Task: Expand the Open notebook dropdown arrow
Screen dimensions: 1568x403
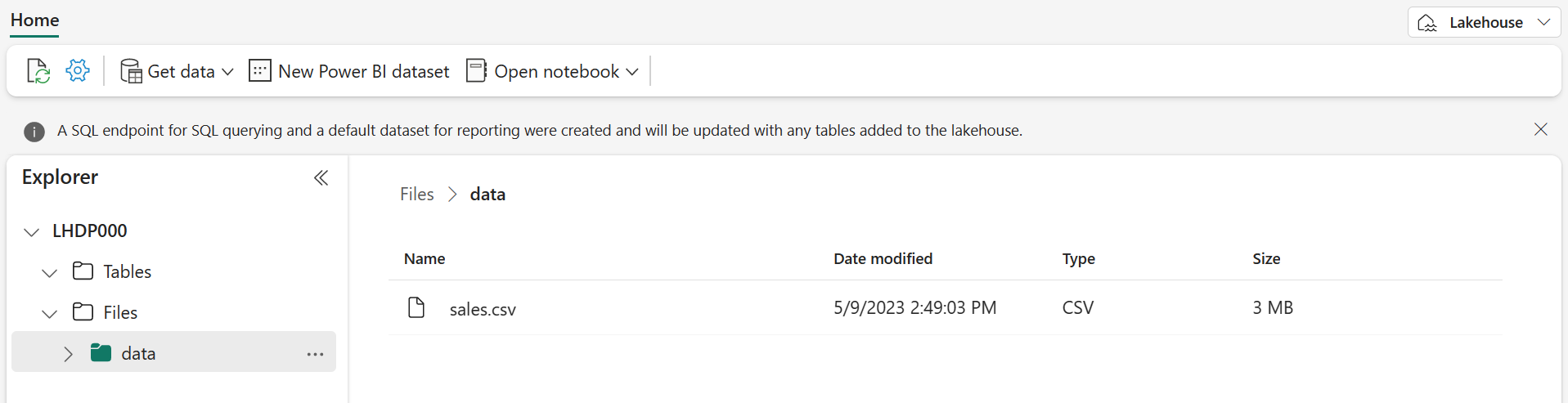Action: point(632,72)
